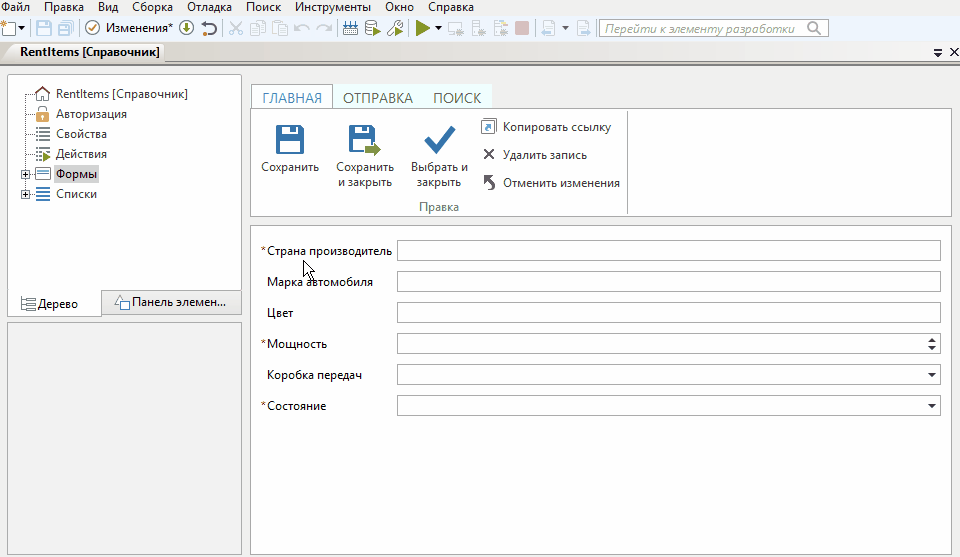Viewport: 960px width, 557px height.
Task: Click Удалить запись cross icon
Action: [x=488, y=155]
